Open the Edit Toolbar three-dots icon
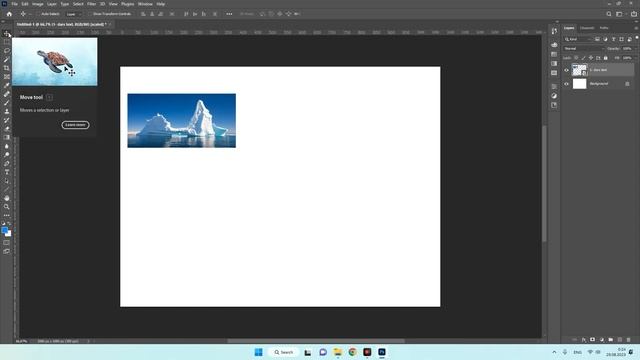 coord(7,215)
